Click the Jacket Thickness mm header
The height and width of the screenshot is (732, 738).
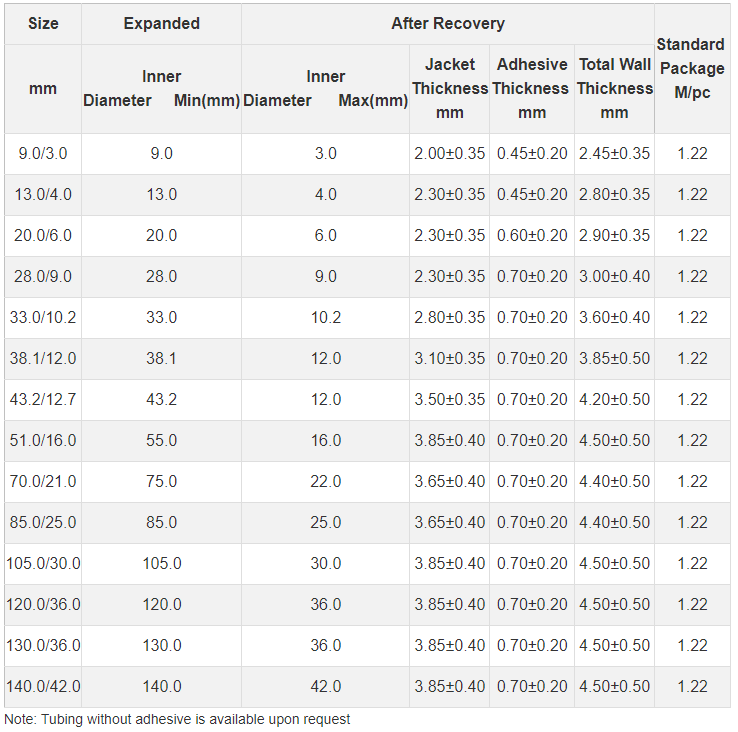pos(449,88)
